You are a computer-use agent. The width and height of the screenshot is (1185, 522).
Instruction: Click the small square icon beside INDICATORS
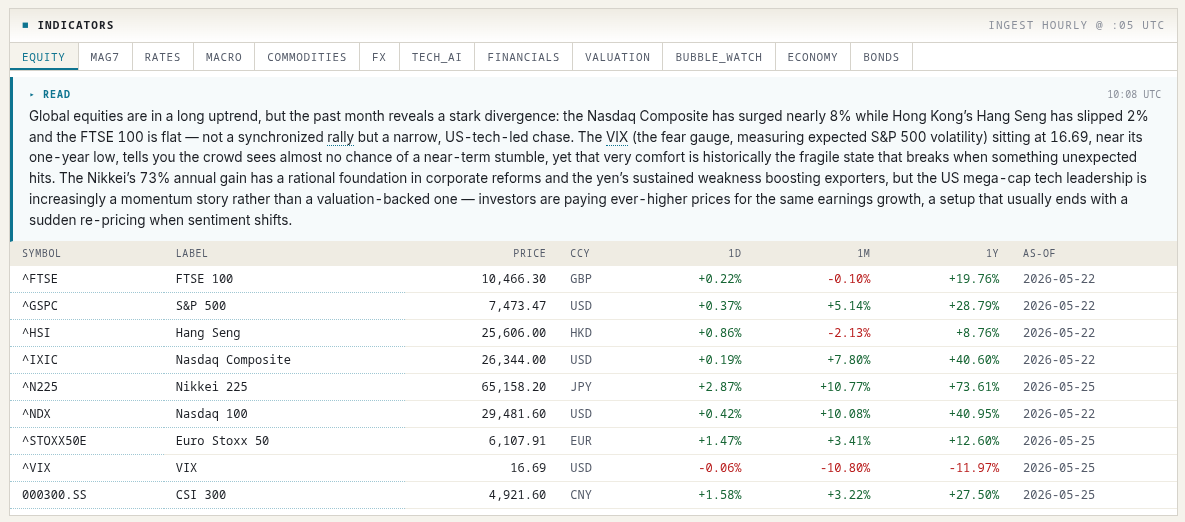pyautogui.click(x=25, y=26)
